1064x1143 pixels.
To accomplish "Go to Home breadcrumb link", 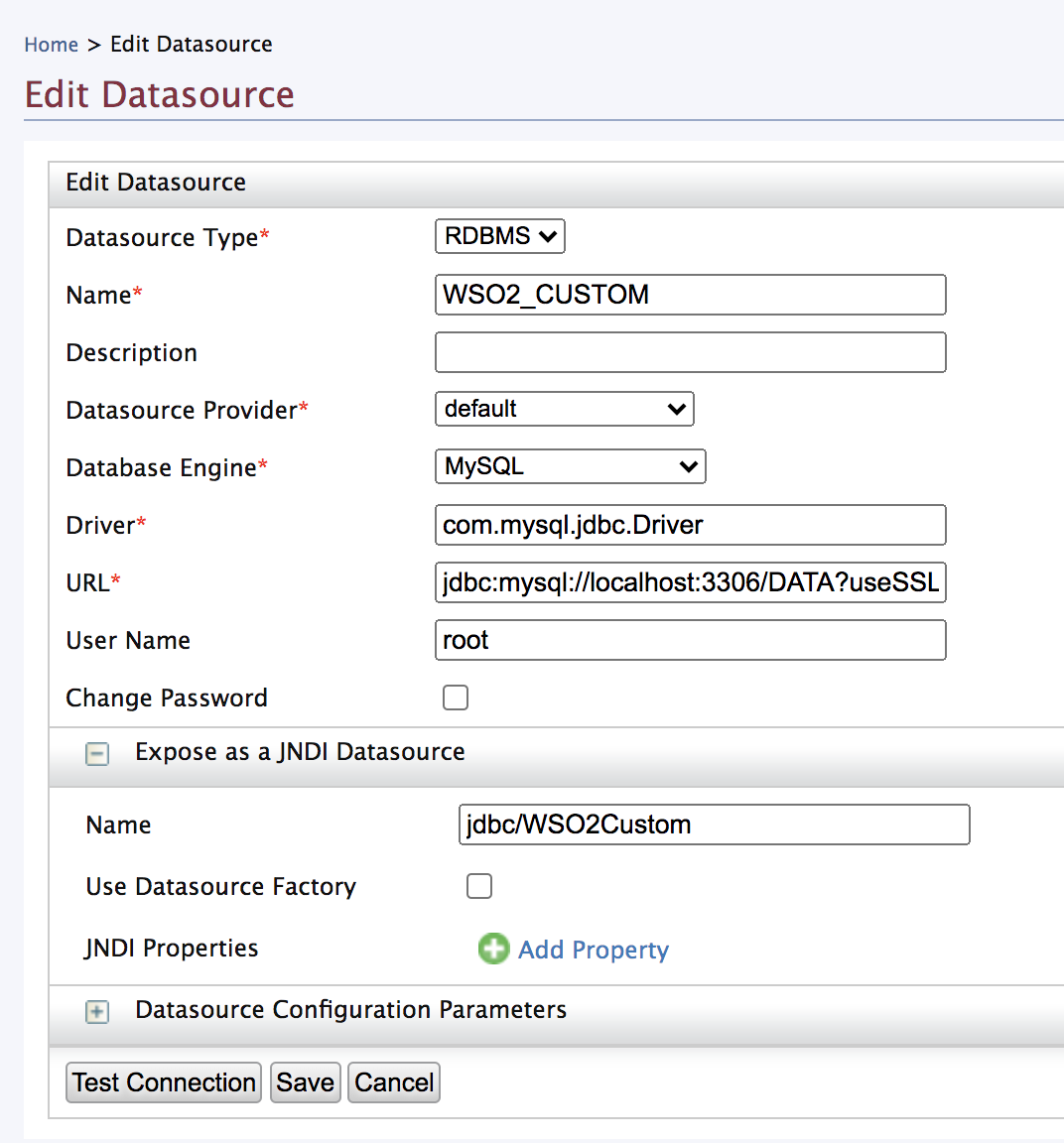I will pos(51,45).
